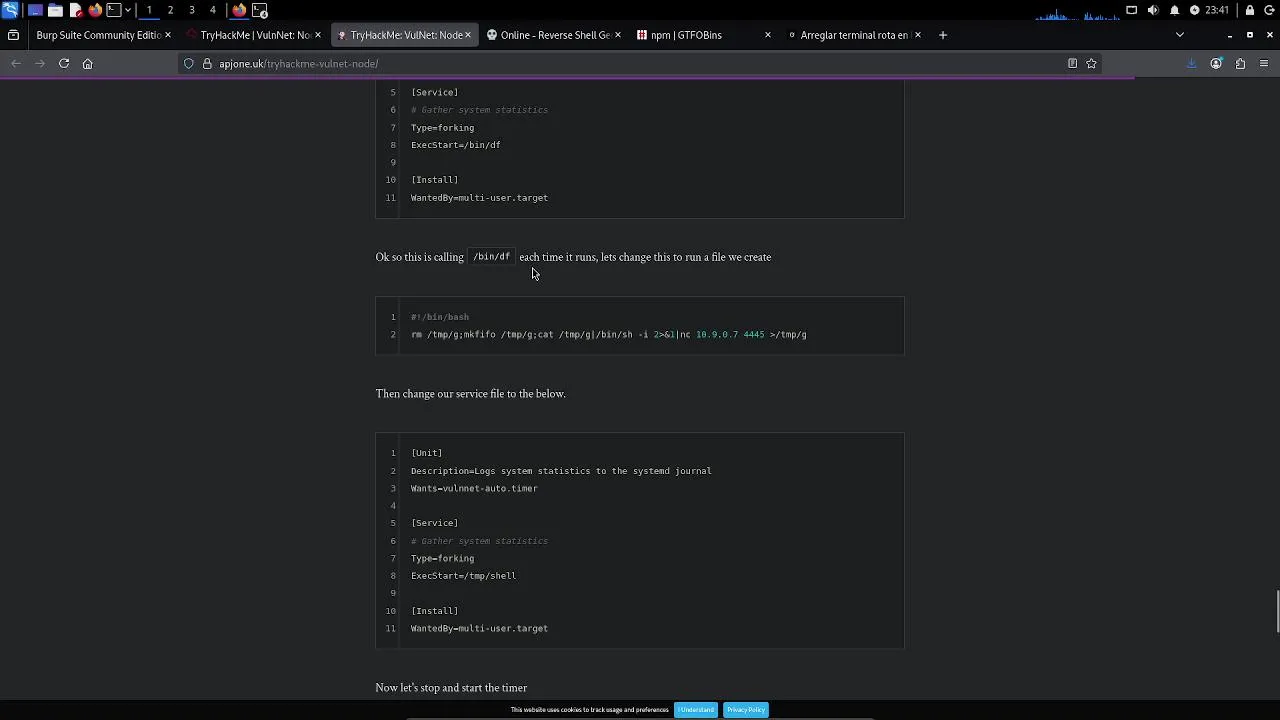Screen dimensions: 1280x720
Task: Switch to Arreglar terminal rota tab
Action: coord(852,35)
